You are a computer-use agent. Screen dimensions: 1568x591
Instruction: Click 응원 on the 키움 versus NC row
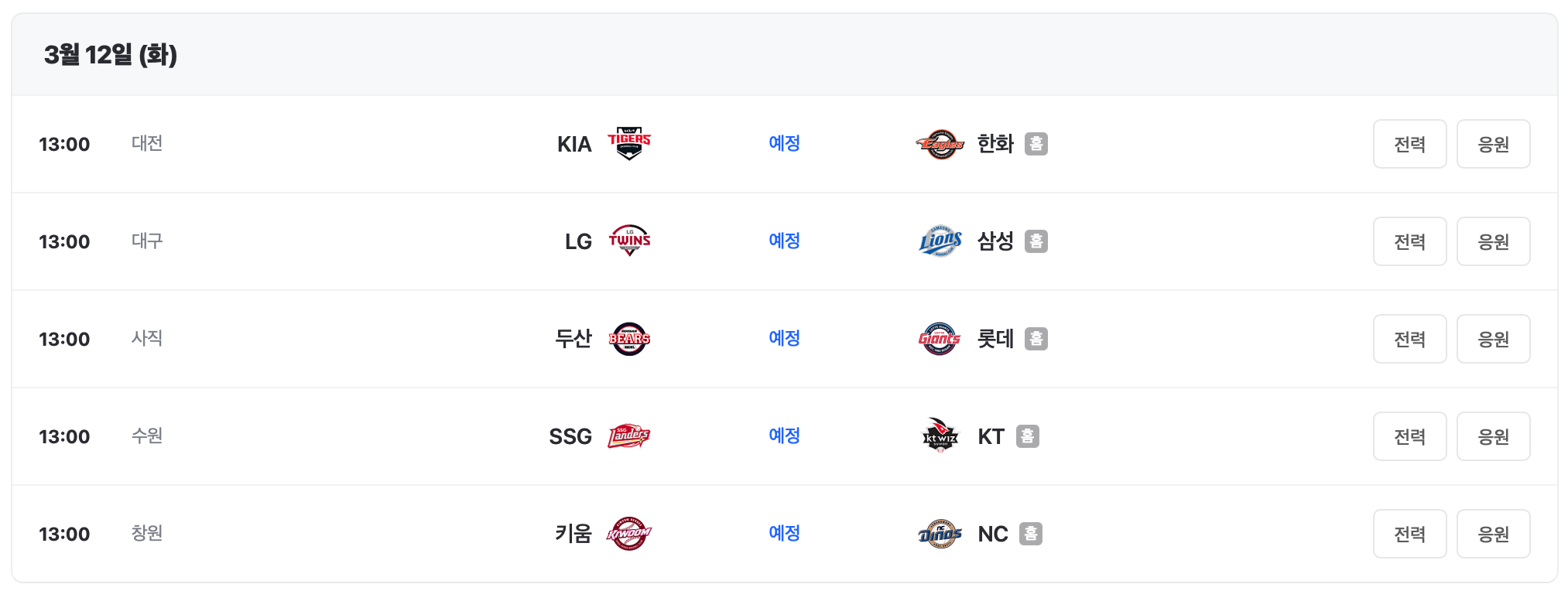(1493, 533)
